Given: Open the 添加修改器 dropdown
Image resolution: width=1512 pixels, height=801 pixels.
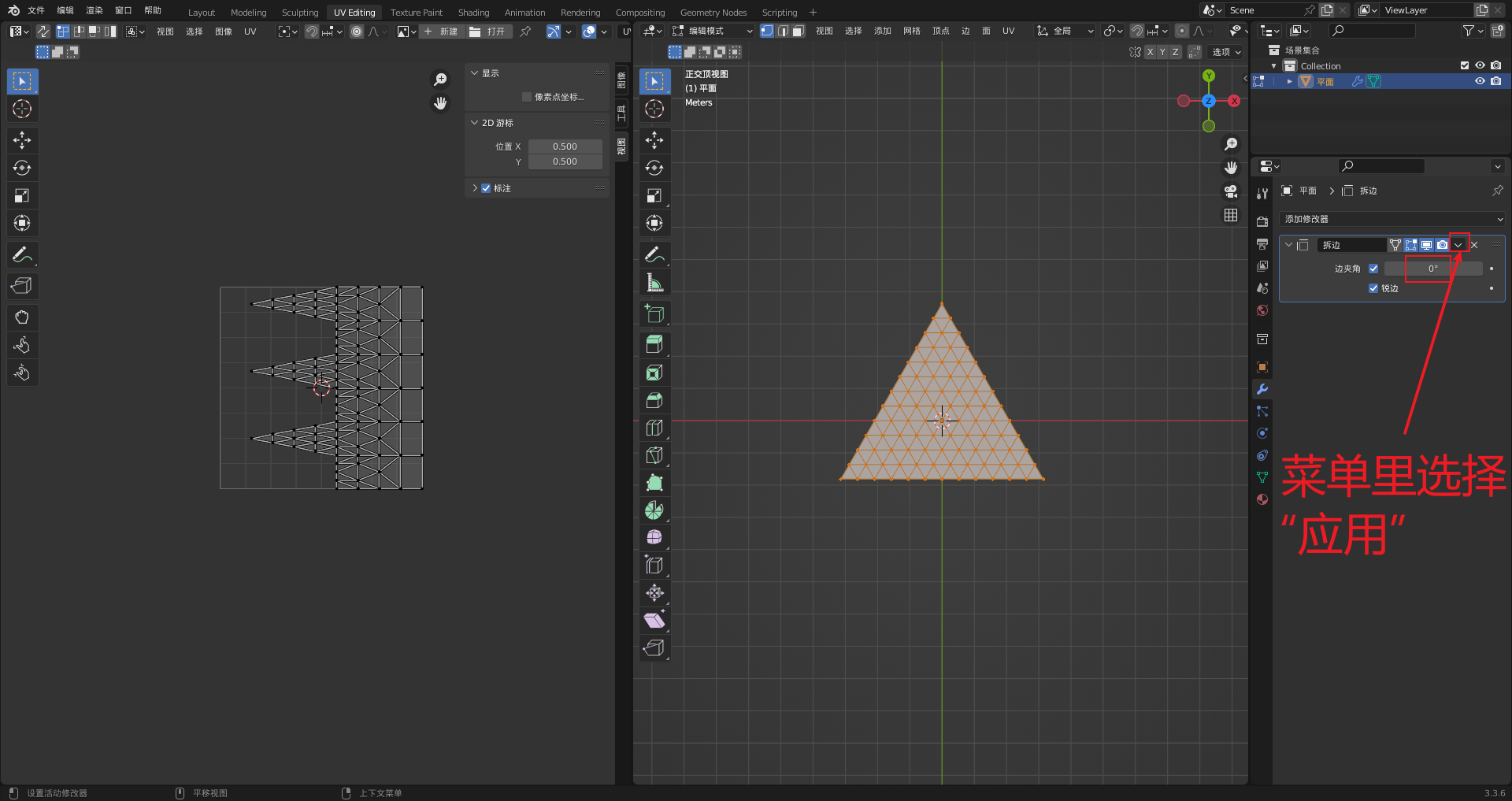Looking at the screenshot, I should point(1392,219).
